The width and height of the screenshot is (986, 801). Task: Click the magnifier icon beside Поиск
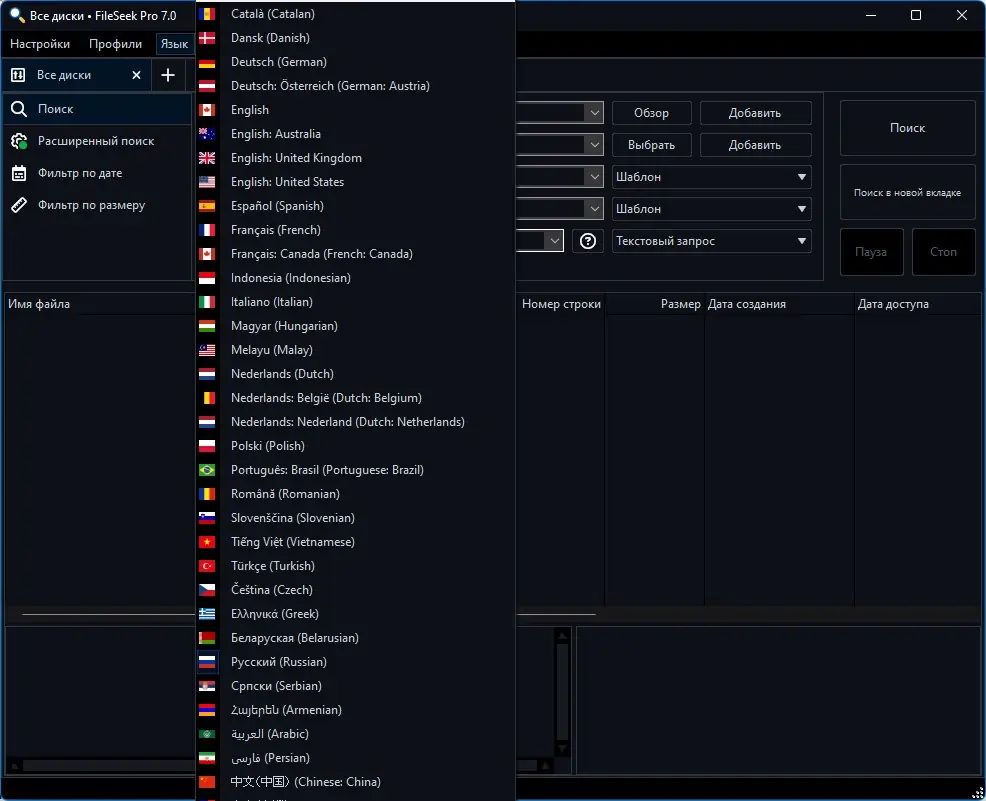(x=19, y=109)
